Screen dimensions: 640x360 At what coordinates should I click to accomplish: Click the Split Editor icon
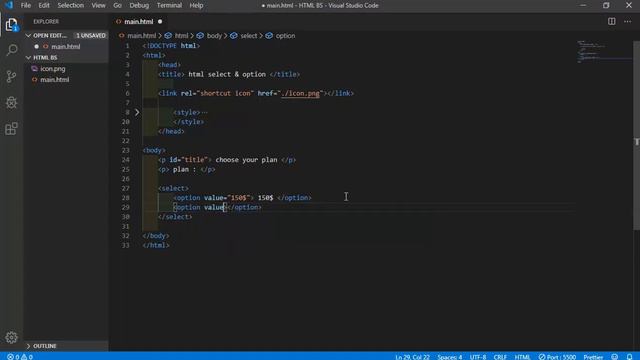[611, 21]
